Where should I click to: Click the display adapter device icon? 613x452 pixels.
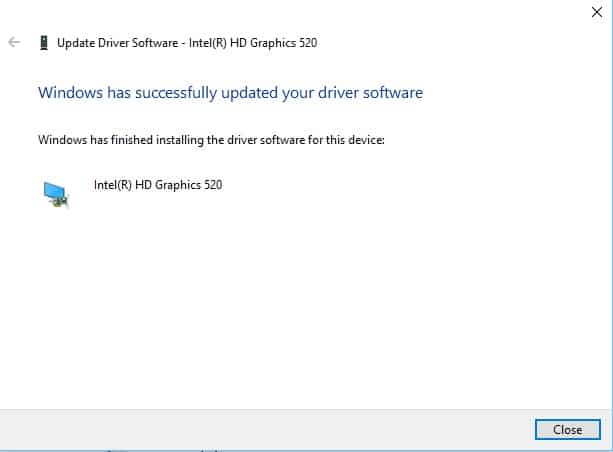[x=56, y=194]
